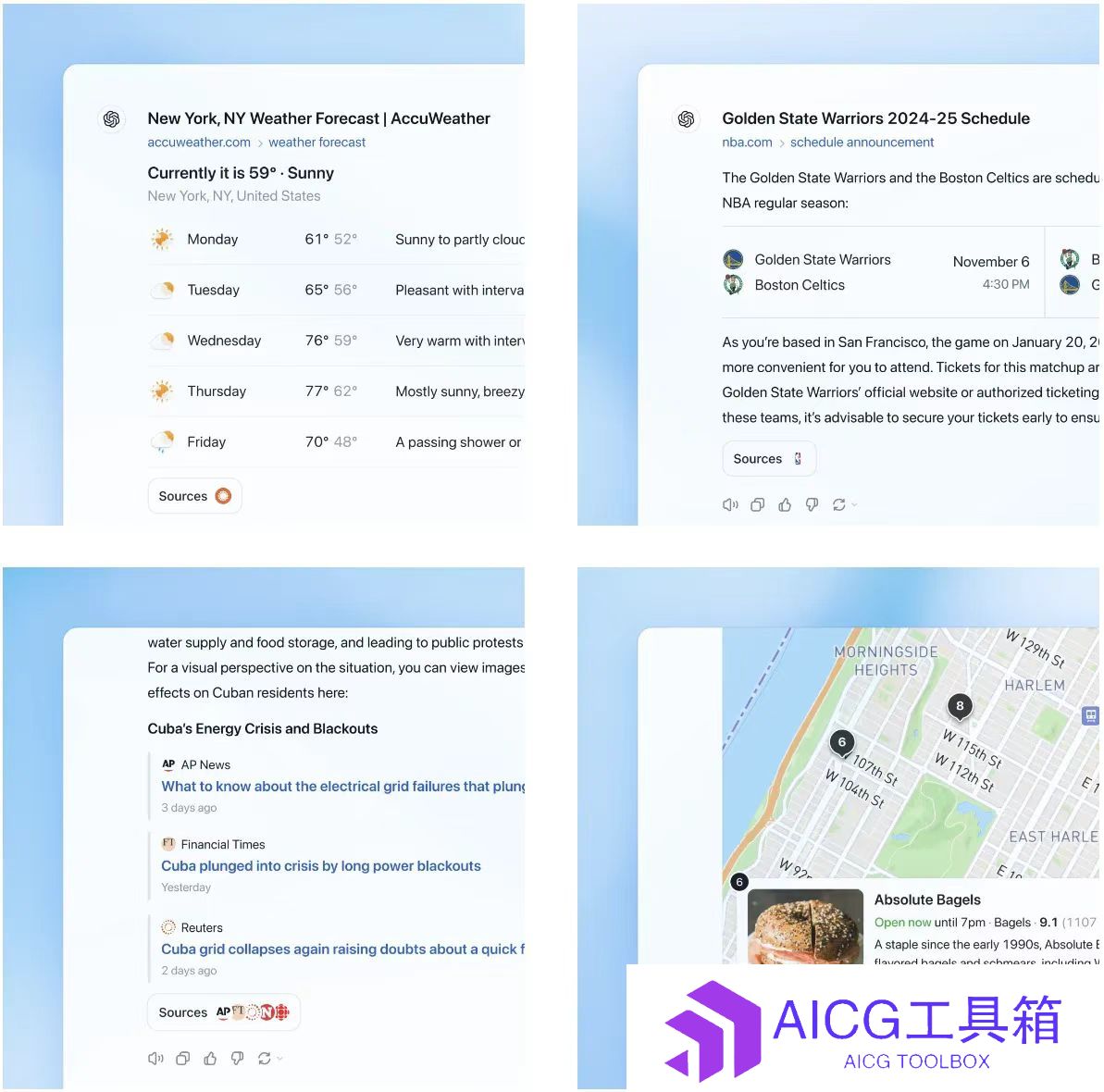Click the 'Golden State Warriors' team name
The height and width of the screenshot is (1092, 1104).
point(823,260)
